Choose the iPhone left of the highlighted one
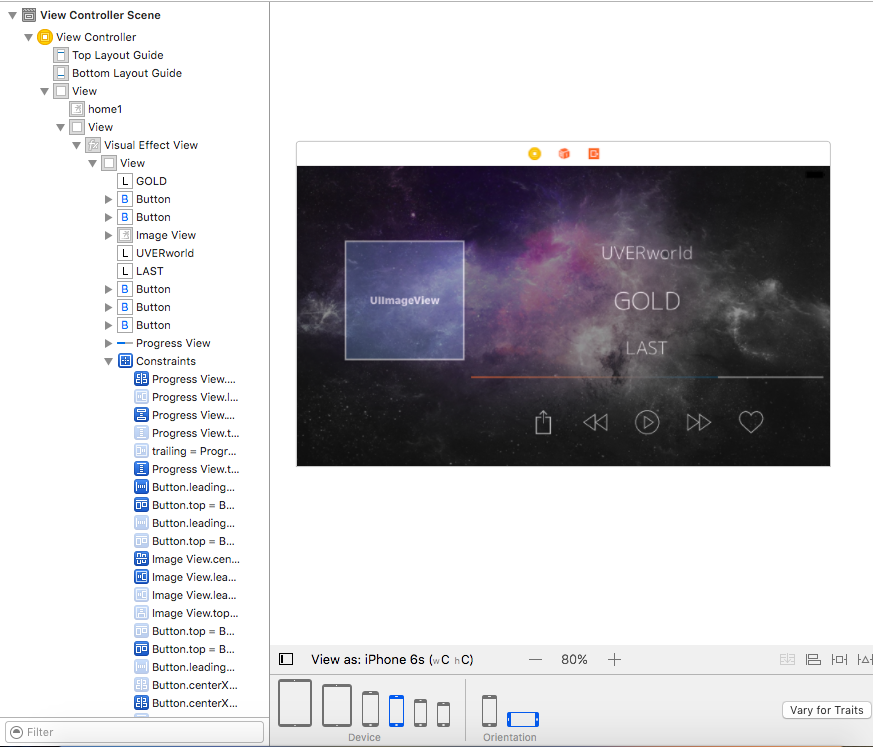 [370, 709]
